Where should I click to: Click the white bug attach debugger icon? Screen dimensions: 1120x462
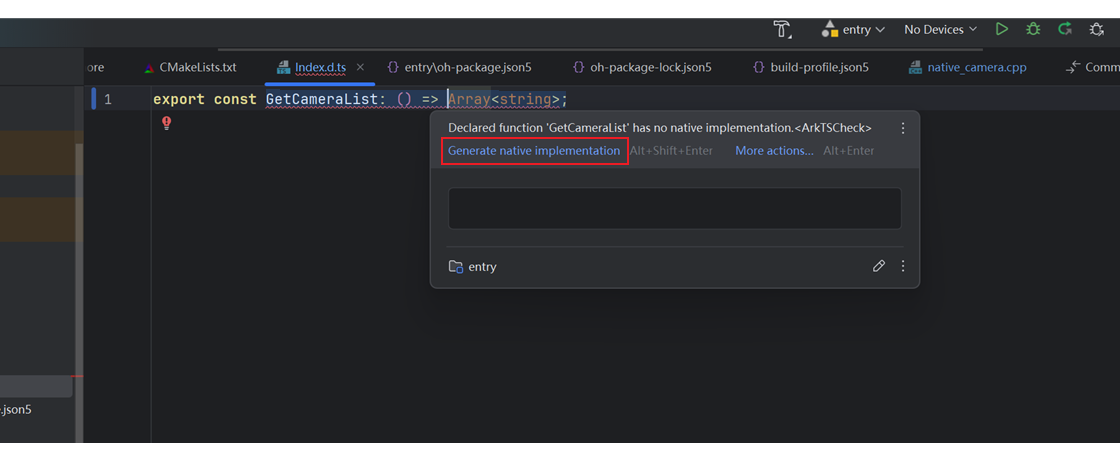pos(1097,30)
